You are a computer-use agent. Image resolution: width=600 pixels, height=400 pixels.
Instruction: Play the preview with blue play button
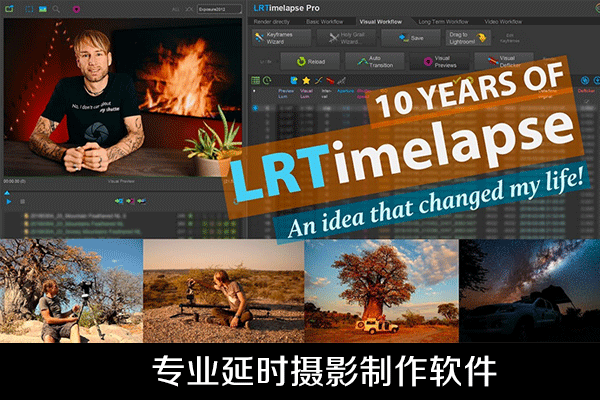pyautogui.click(x=9, y=201)
